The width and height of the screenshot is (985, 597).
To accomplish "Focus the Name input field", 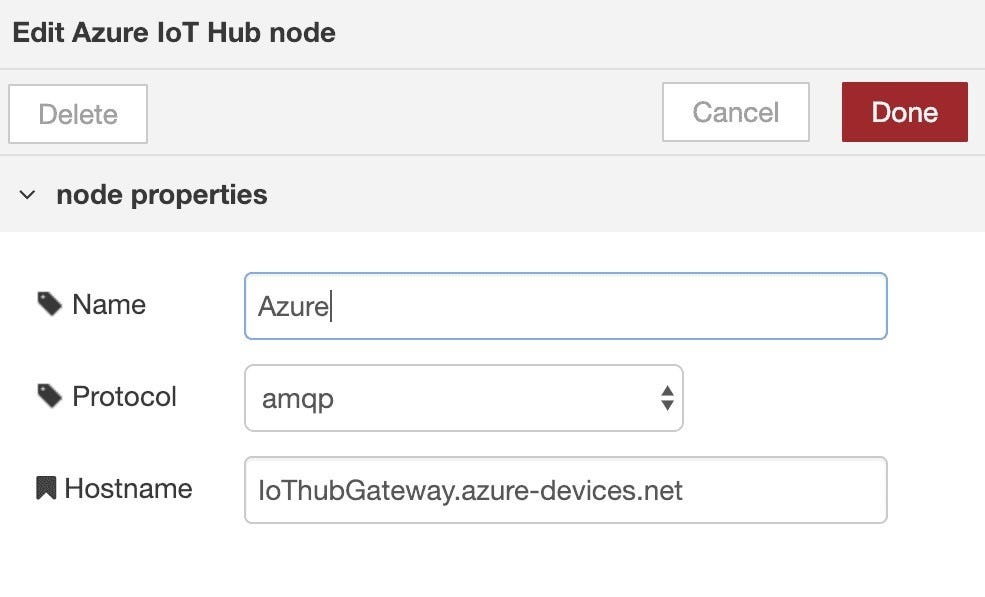I will tap(565, 306).
